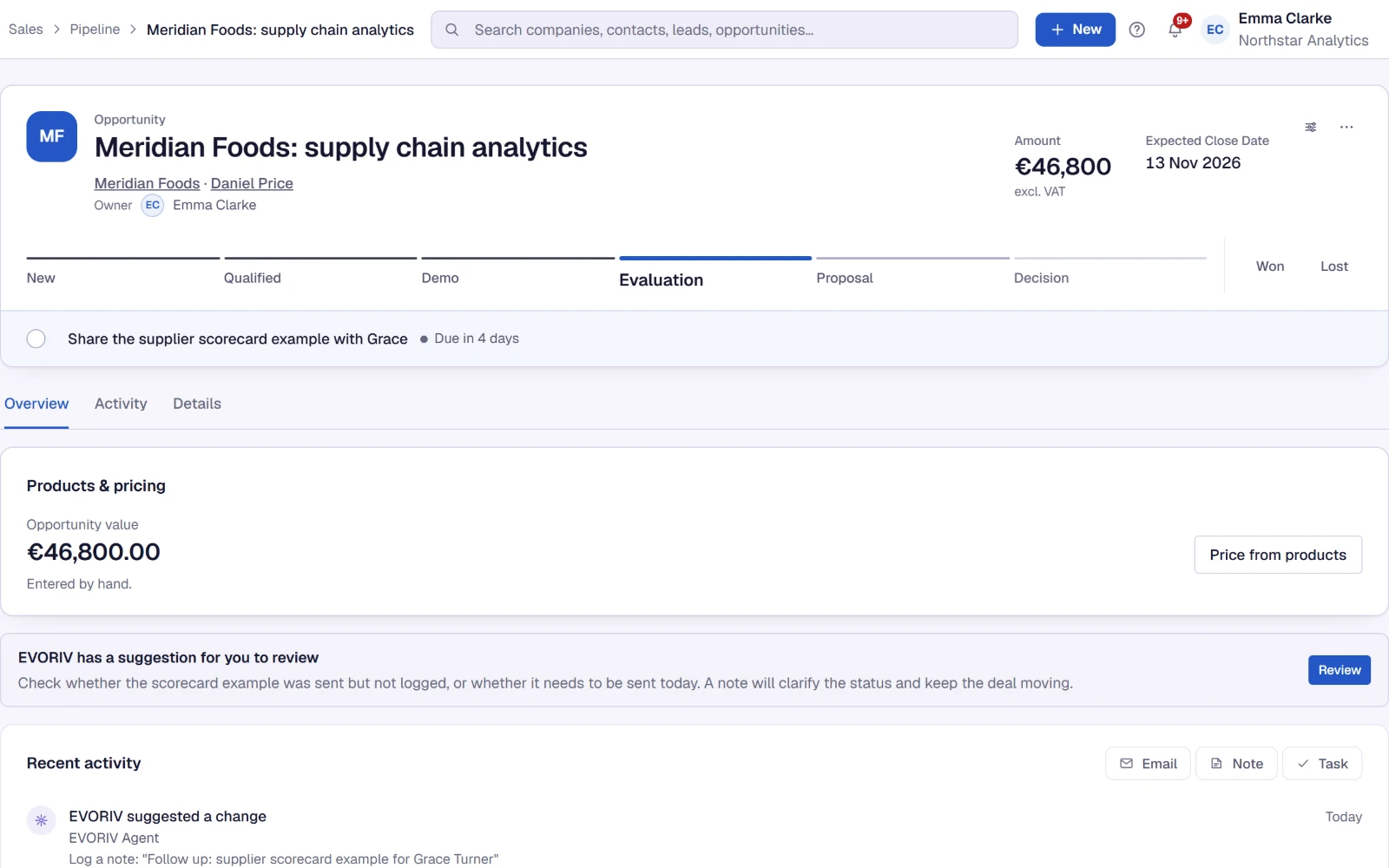The image size is (1389, 868).
Task: Select the Evaluation stage
Action: pyautogui.click(x=715, y=273)
